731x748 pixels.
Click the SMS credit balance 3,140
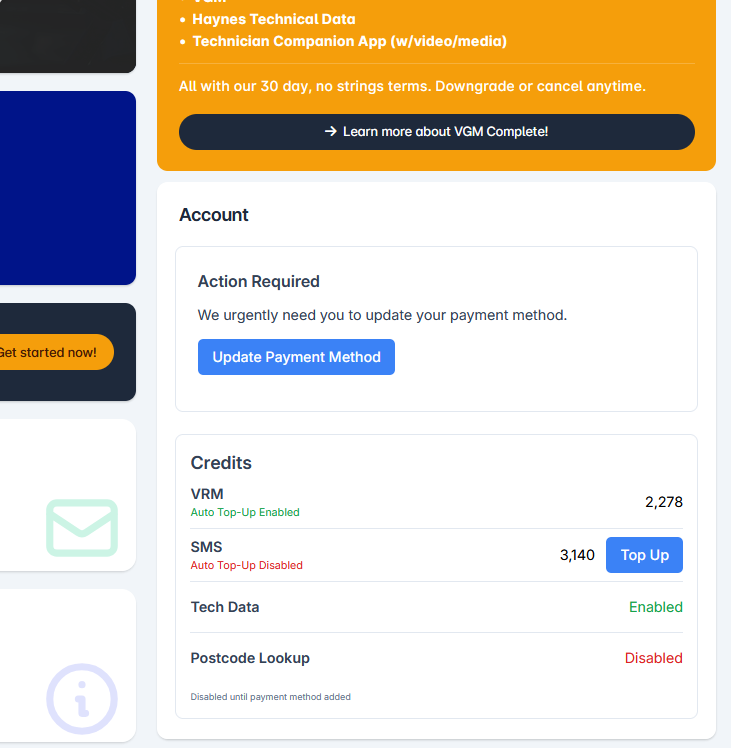pos(577,555)
